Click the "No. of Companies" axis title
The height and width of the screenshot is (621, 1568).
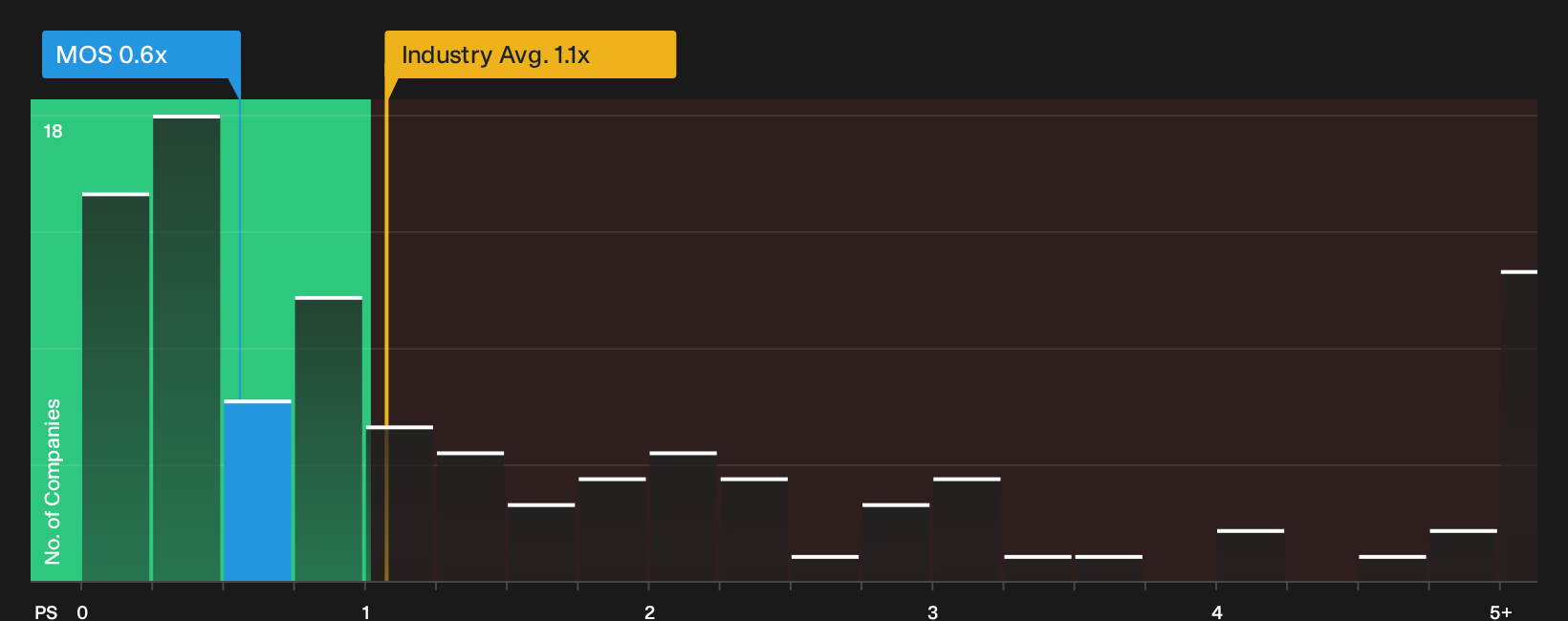tap(53, 482)
